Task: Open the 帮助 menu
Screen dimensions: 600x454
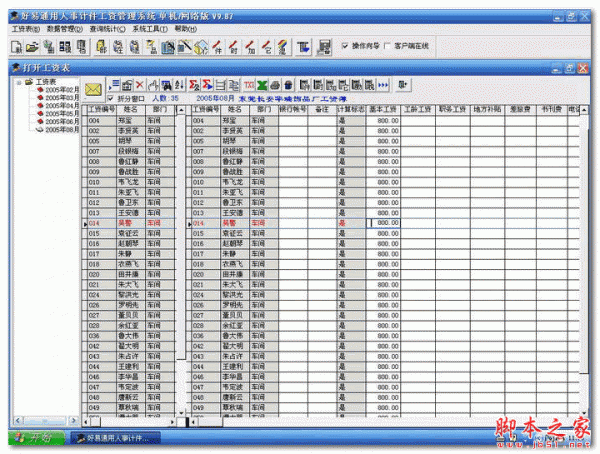Action: point(186,29)
